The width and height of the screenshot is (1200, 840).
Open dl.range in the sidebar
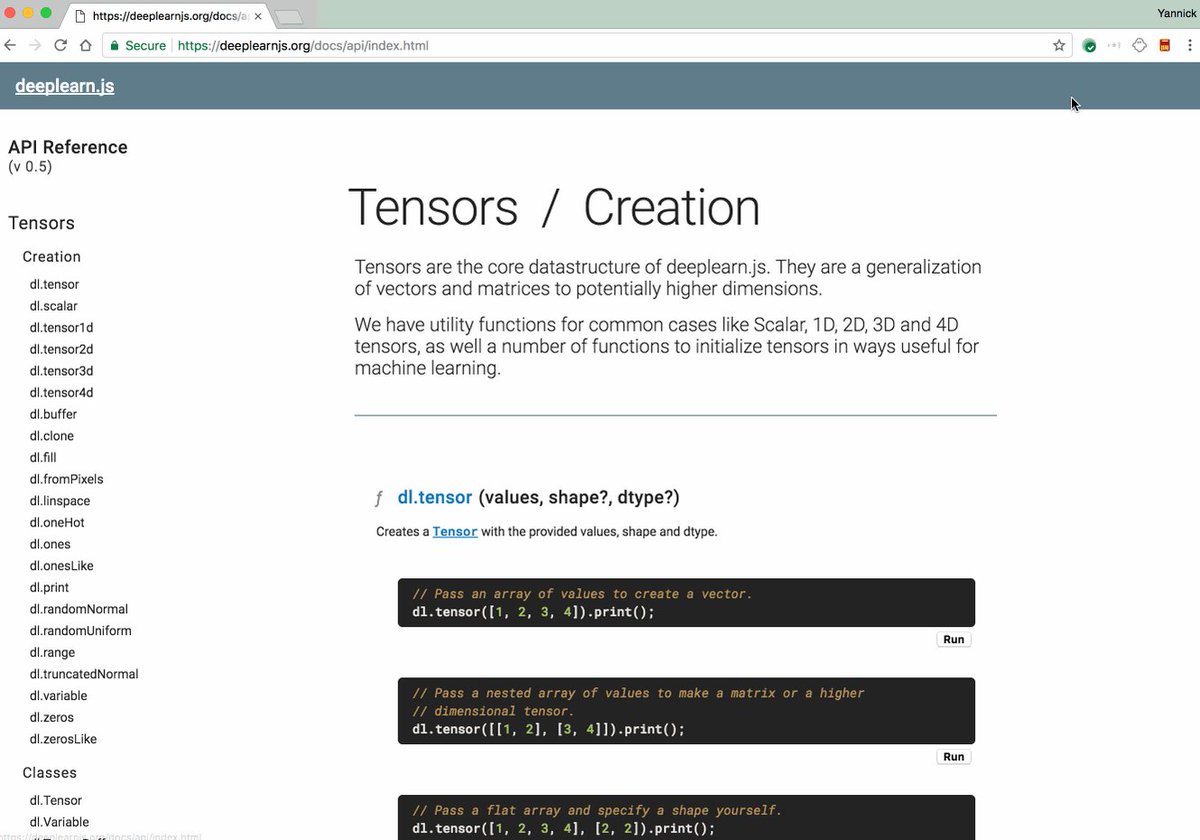pyautogui.click(x=52, y=653)
